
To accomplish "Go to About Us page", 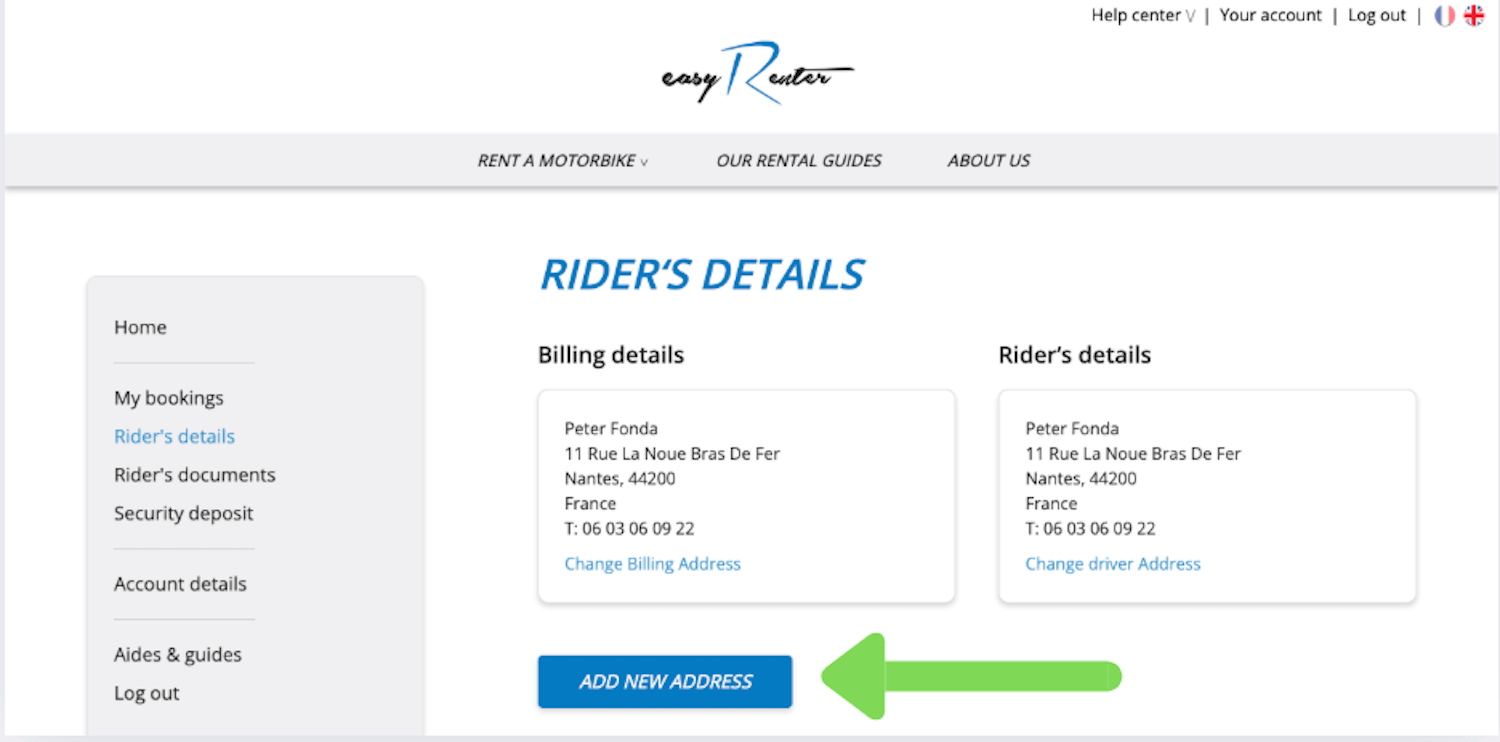I will tap(989, 160).
